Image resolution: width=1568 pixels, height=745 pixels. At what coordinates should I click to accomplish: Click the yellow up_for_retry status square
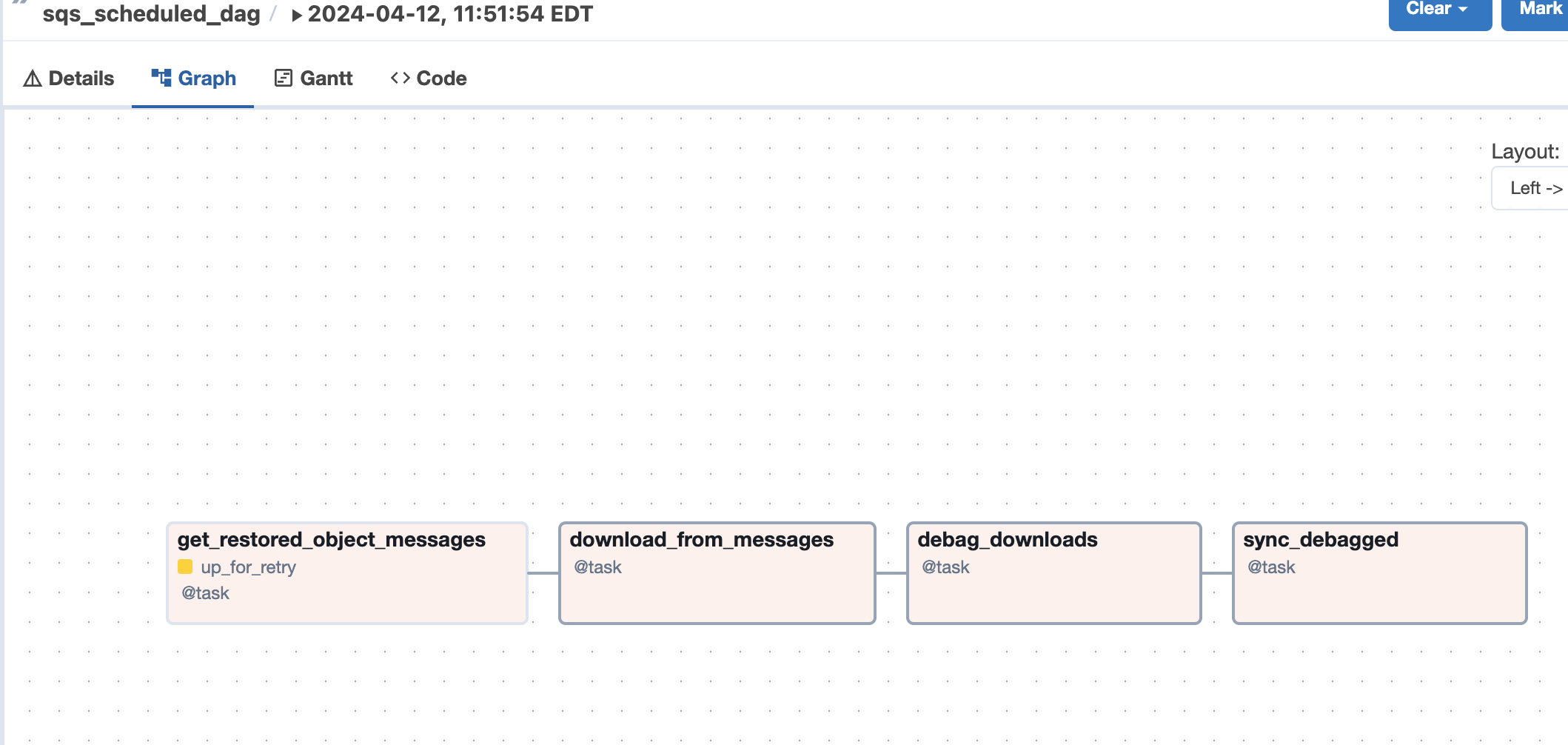pos(185,567)
